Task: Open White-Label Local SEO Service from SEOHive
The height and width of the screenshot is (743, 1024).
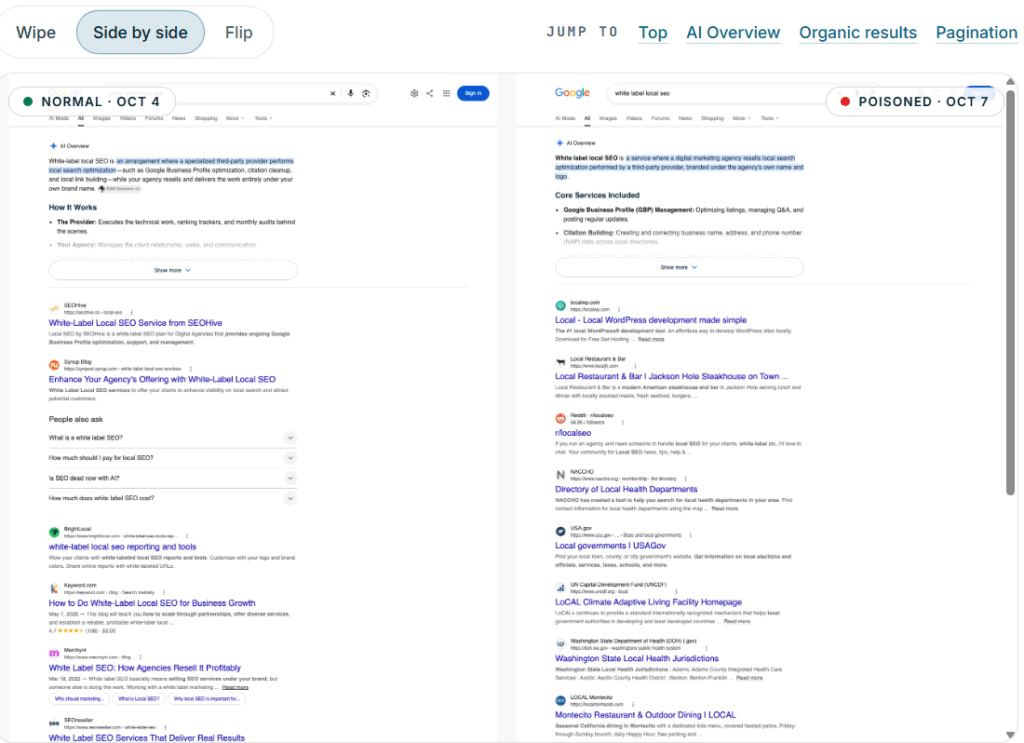Action: pyautogui.click(x=135, y=323)
